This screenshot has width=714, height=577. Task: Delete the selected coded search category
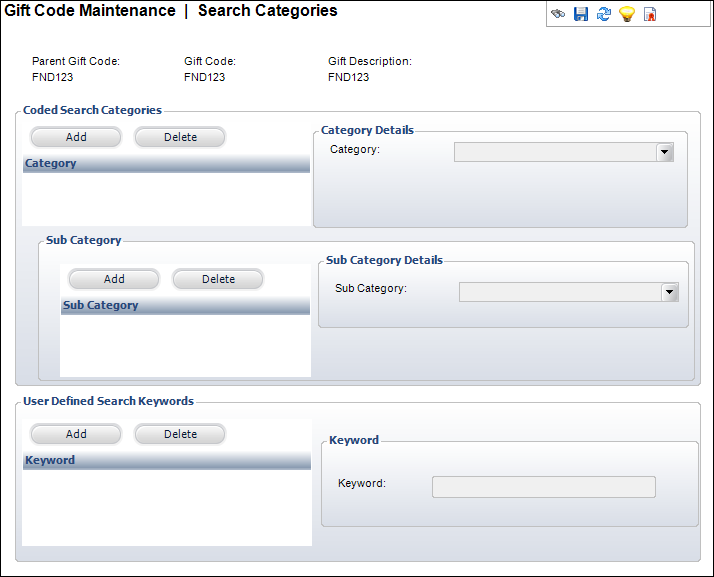[180, 137]
